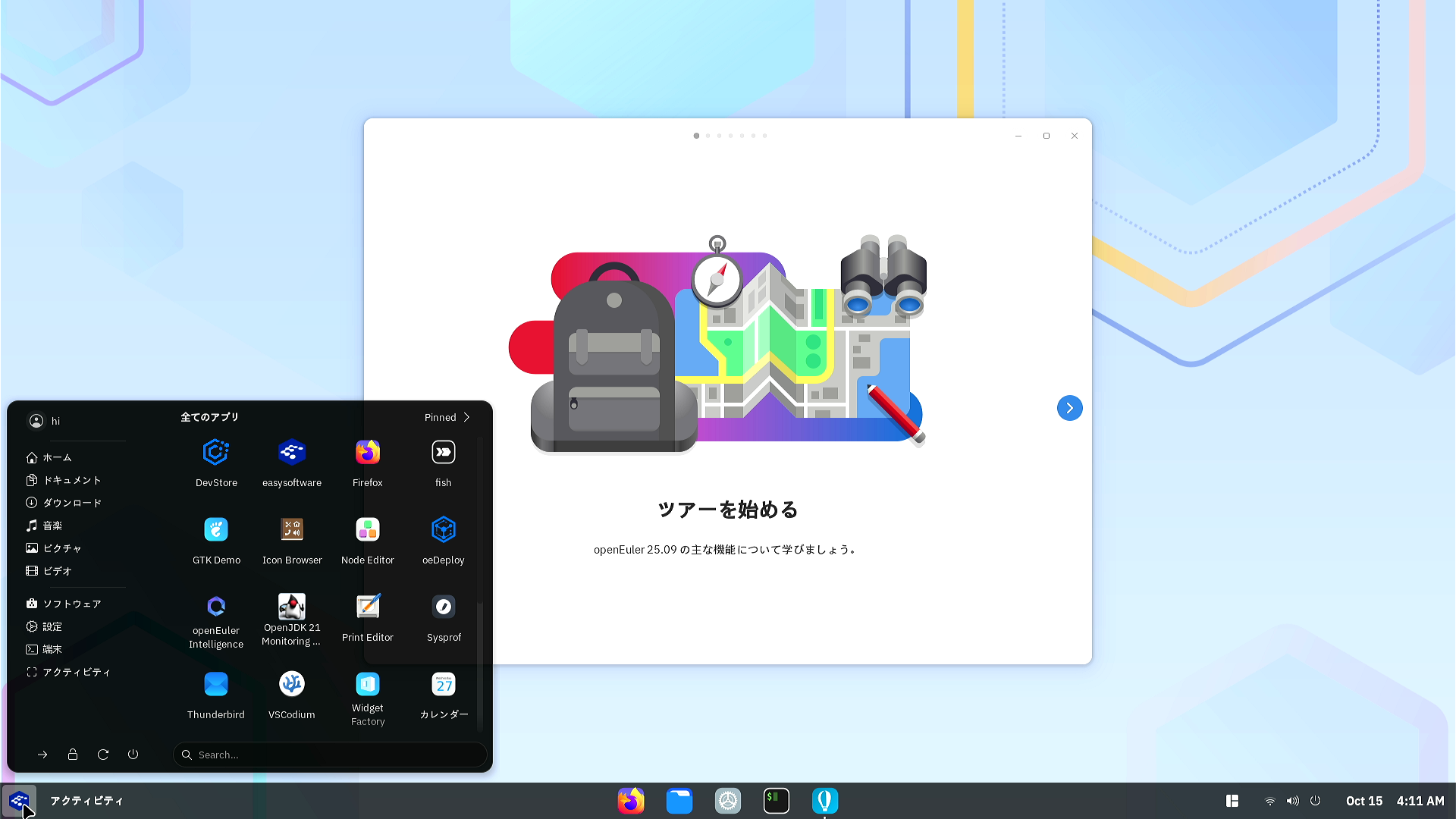This screenshot has height=819, width=1456.
Task: Click the lock screen icon in launcher
Action: pos(73,755)
